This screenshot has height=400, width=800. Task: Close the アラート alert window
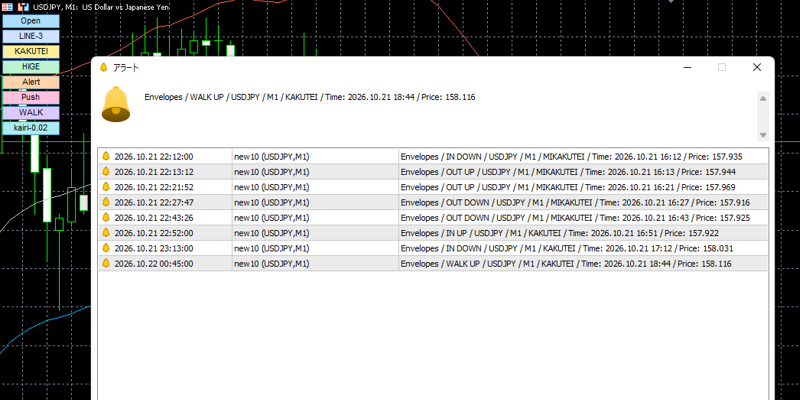tap(757, 67)
